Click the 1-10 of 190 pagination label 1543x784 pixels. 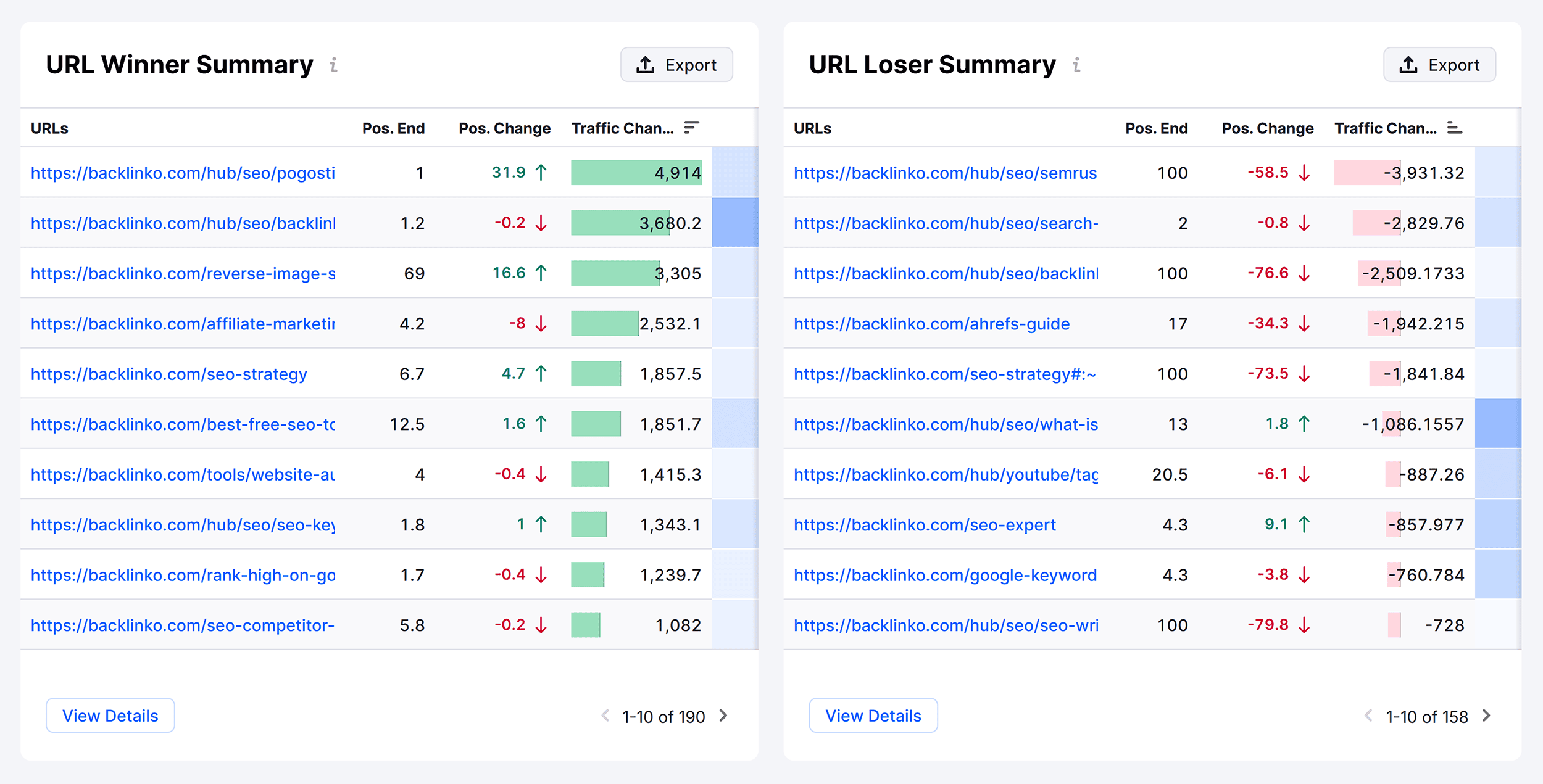tap(663, 717)
